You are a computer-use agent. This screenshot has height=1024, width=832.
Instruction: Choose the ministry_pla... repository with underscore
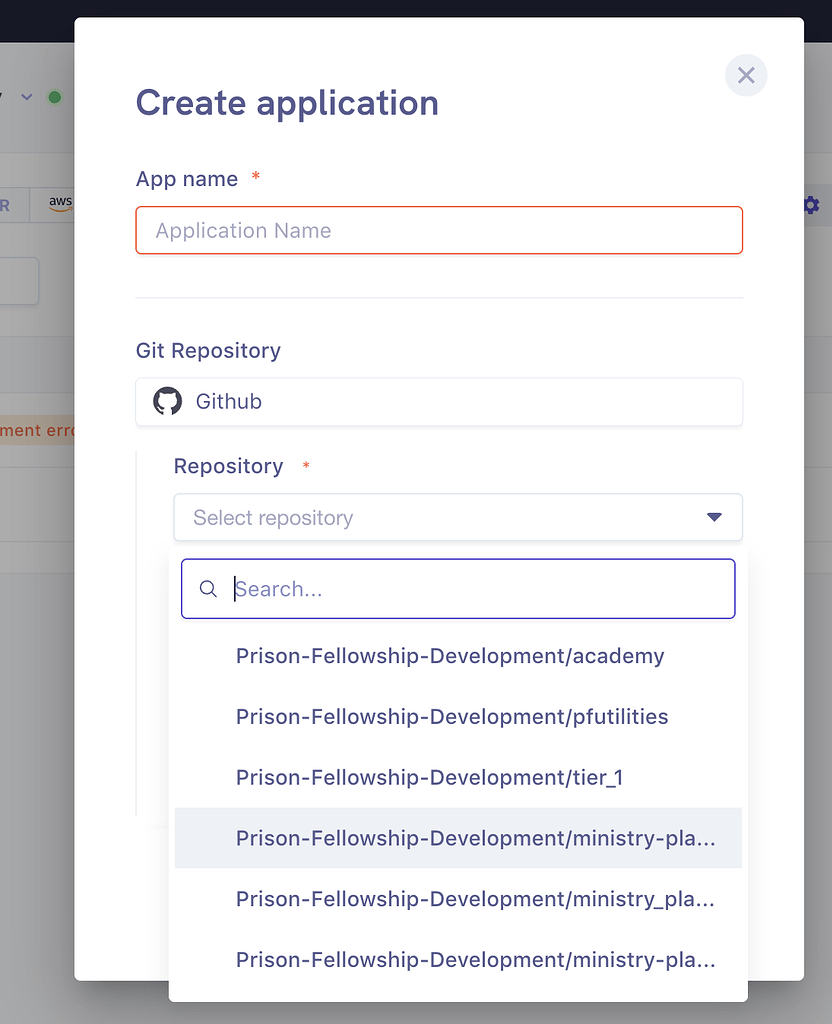(475, 899)
